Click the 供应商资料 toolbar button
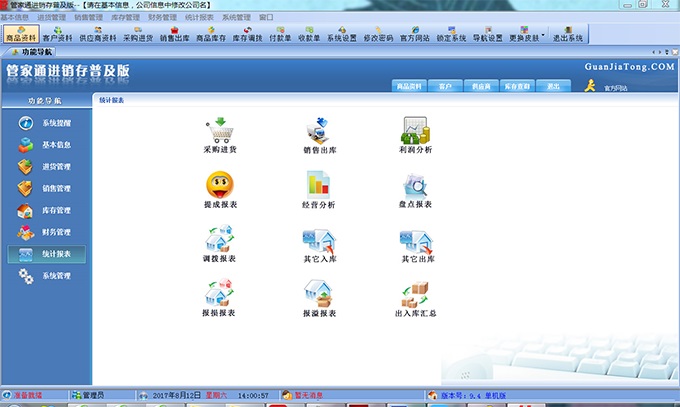The height and width of the screenshot is (407, 680). pos(98,34)
